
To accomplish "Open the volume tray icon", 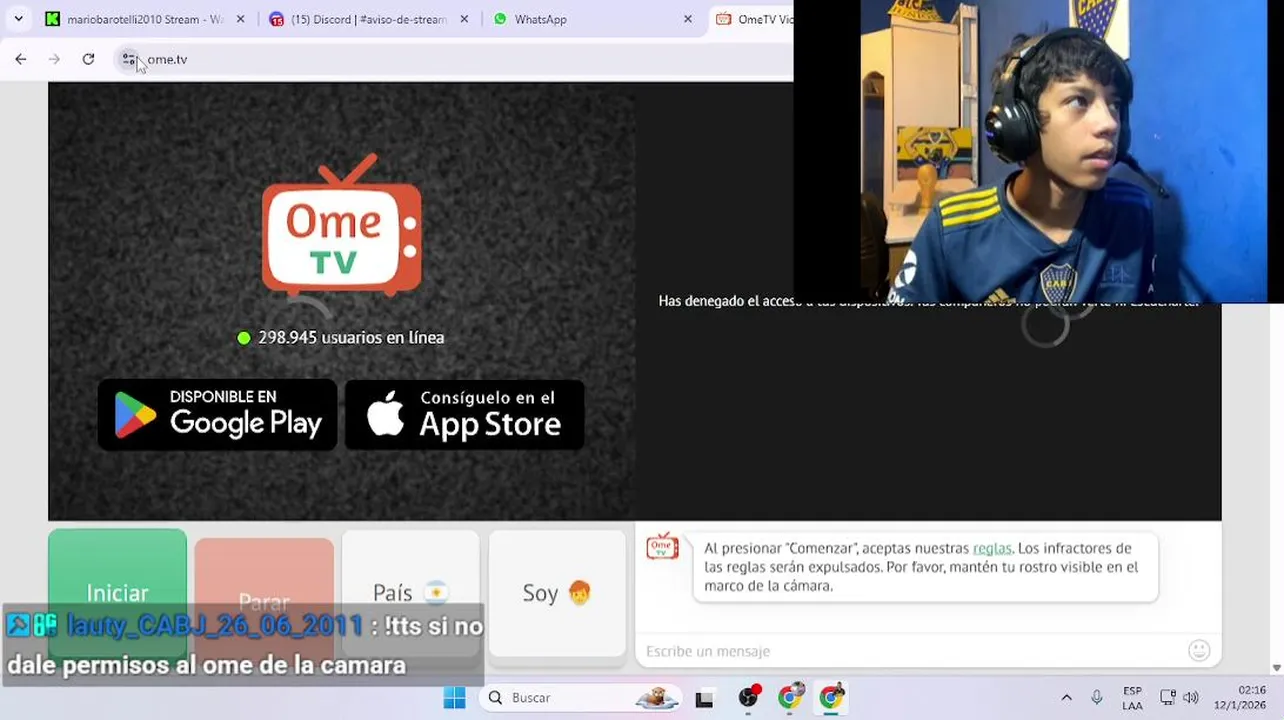I will [x=1190, y=698].
